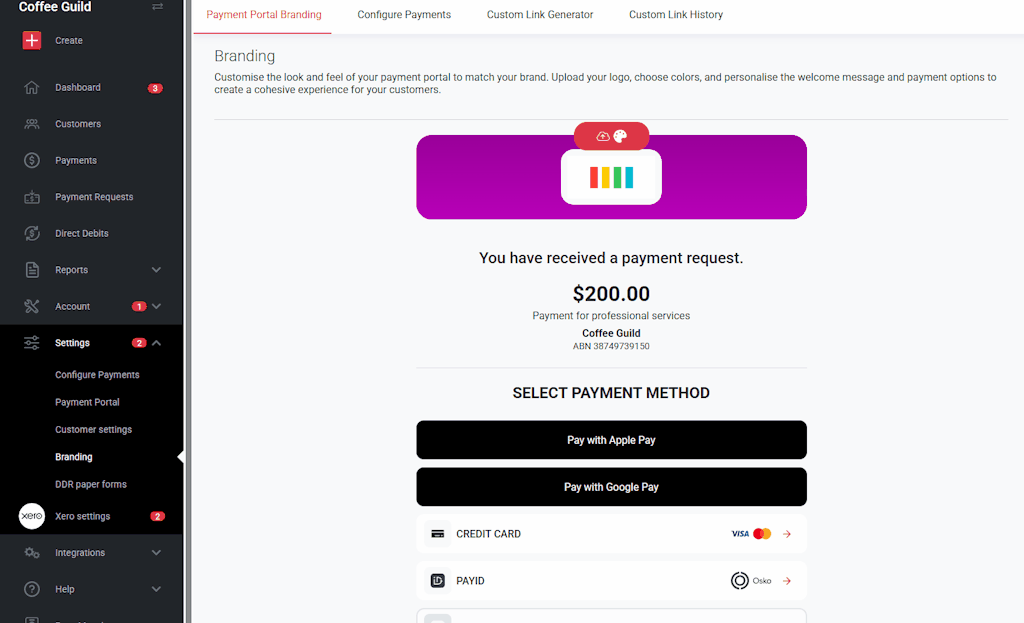
Task: Open the Dashboard home icon
Action: [32, 88]
